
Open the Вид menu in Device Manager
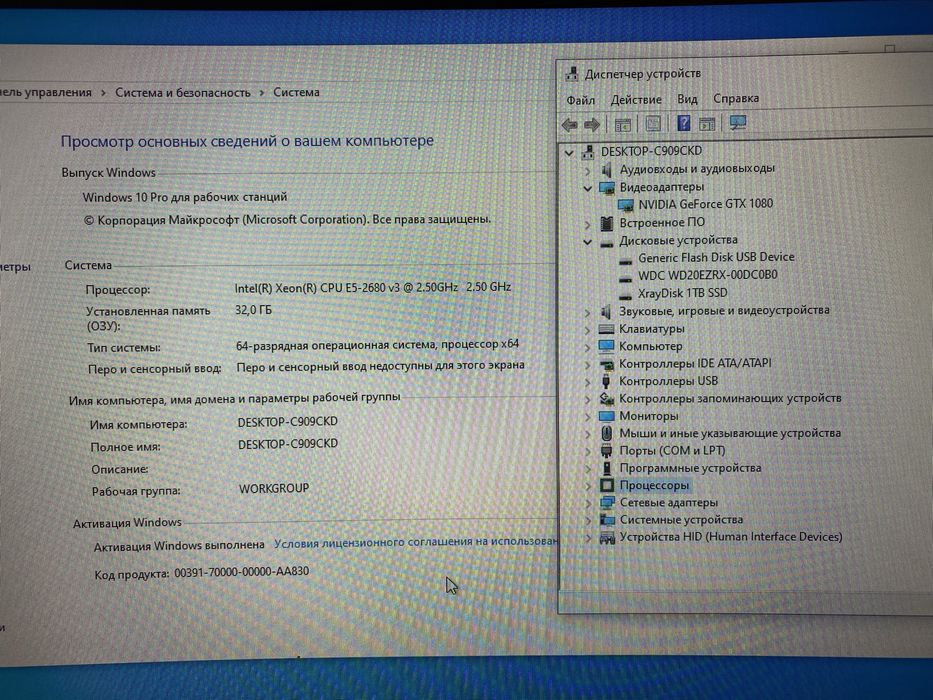coord(687,99)
